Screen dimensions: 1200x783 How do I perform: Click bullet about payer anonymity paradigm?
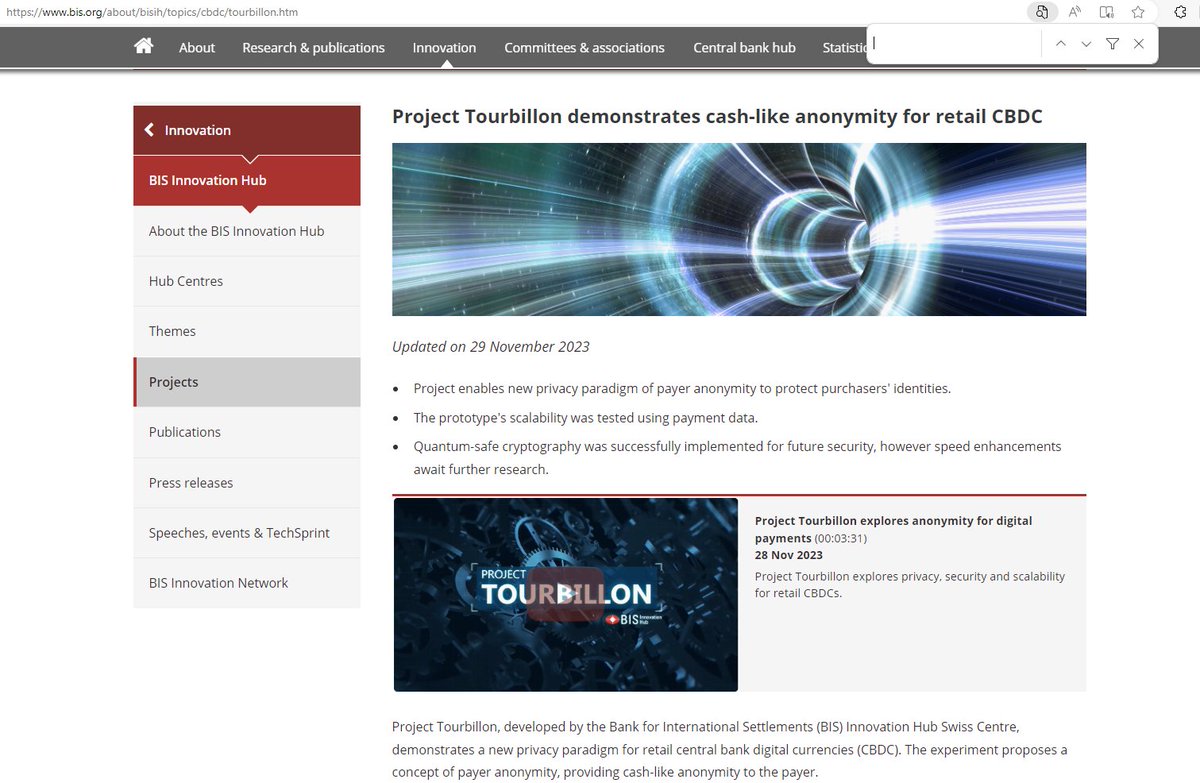pos(682,388)
